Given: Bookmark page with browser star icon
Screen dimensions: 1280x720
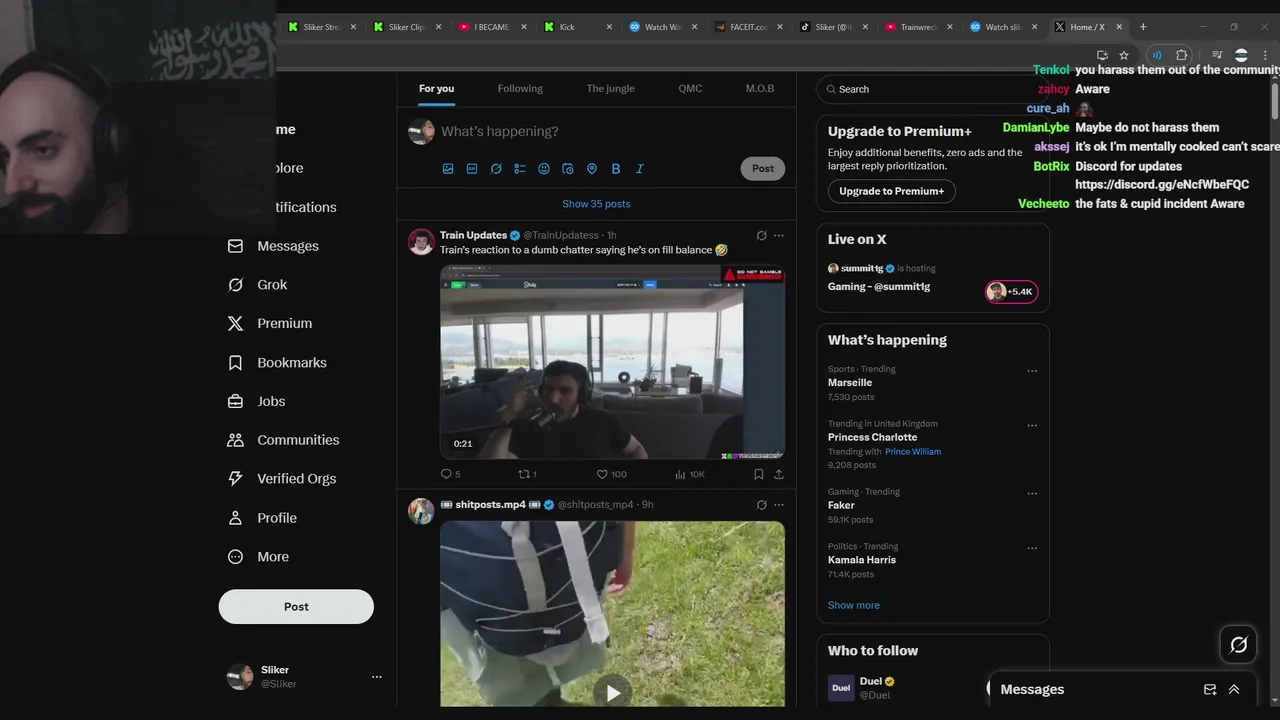Looking at the screenshot, I should [x=1124, y=55].
